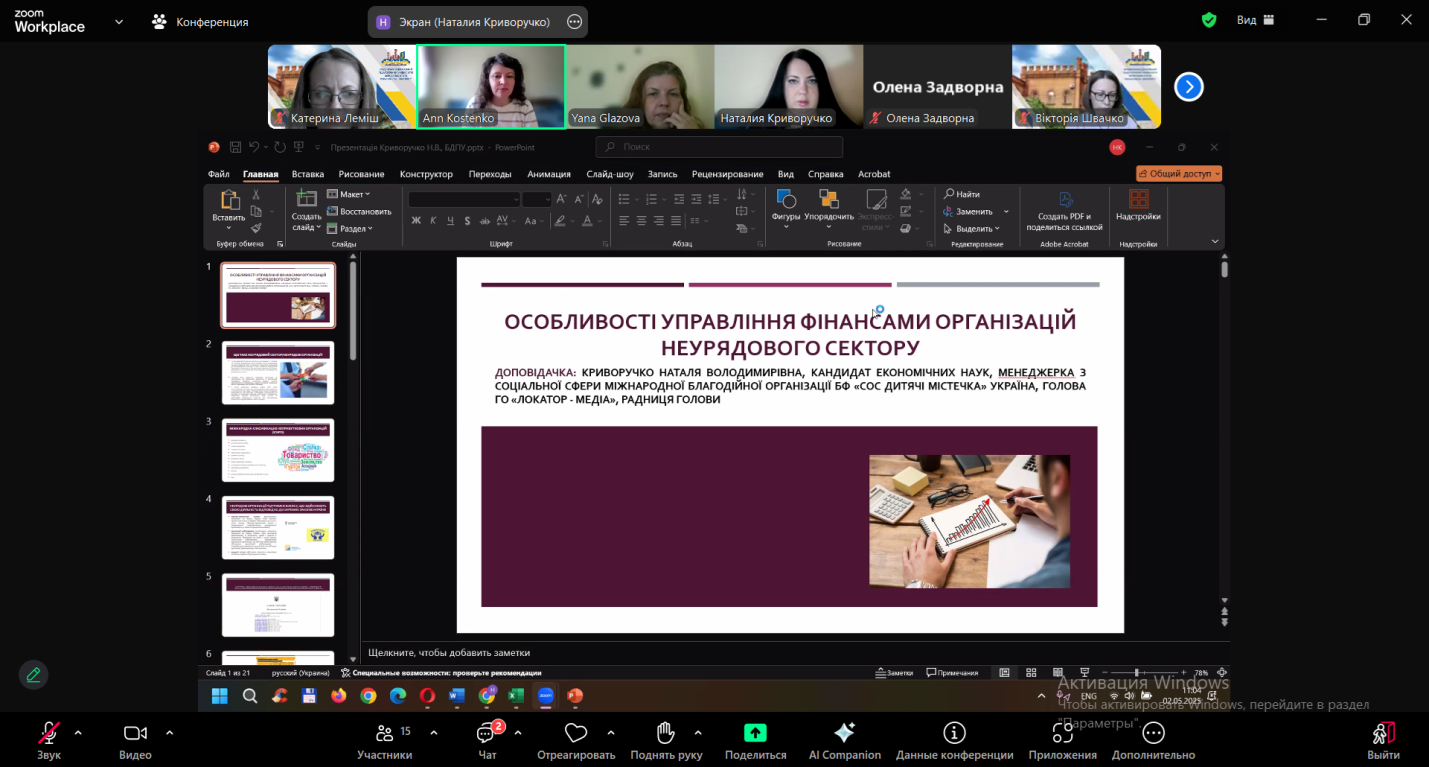Click Создать PDF Adobe Acrobat icon

pos(1065,199)
